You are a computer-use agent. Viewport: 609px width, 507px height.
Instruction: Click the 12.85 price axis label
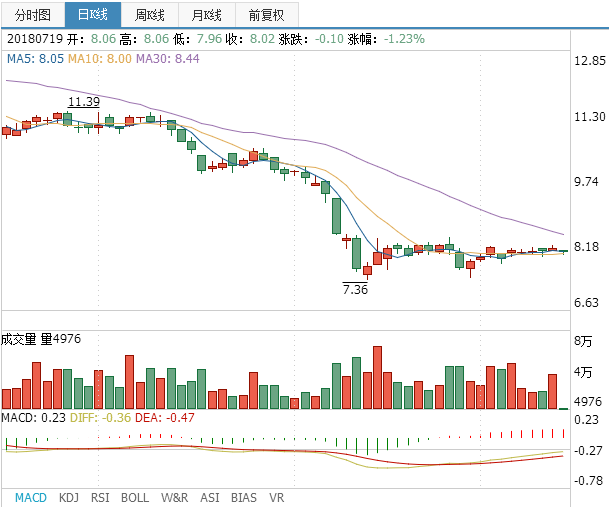point(590,61)
